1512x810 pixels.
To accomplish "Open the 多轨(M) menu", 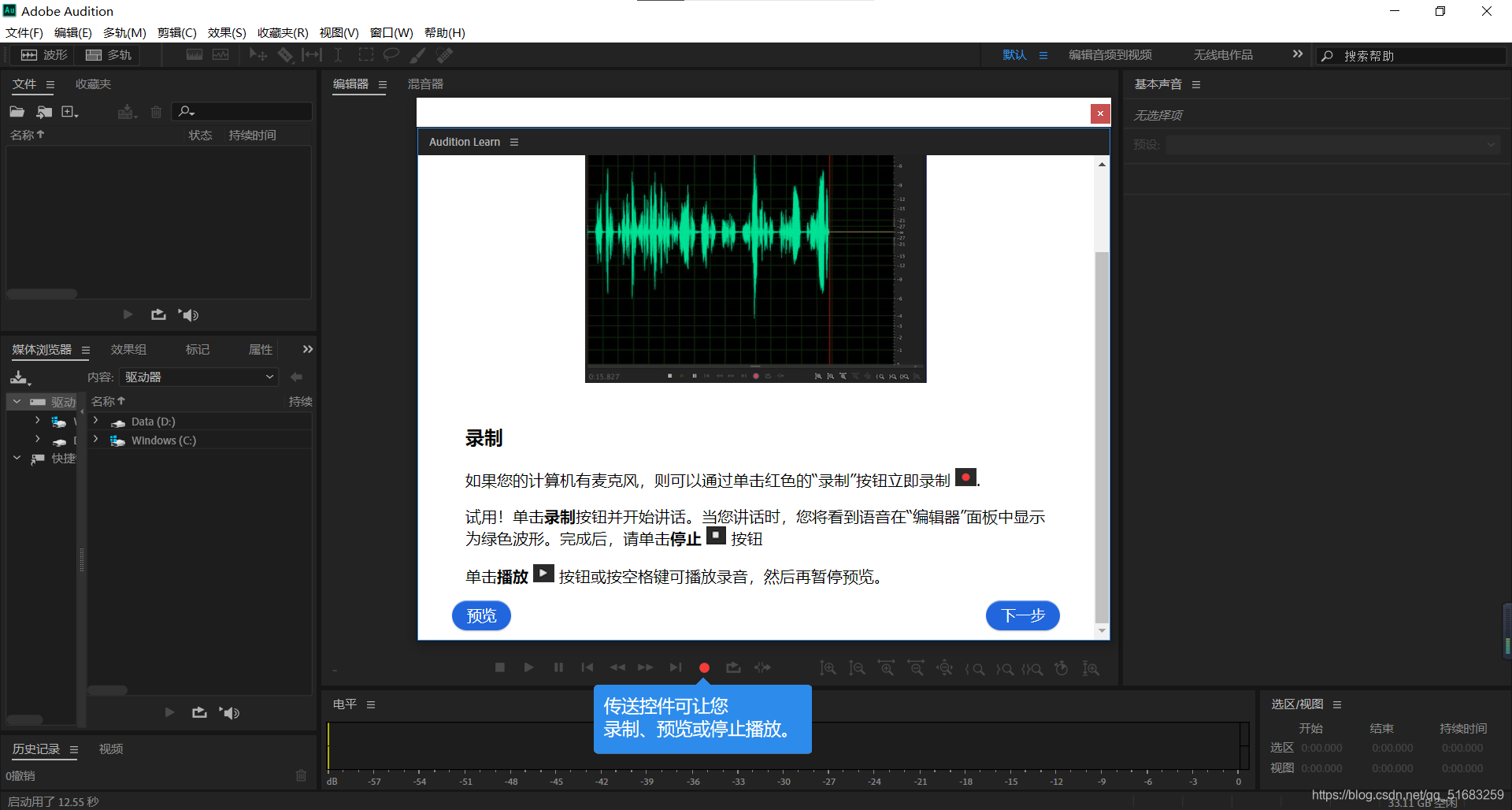I will click(x=124, y=32).
